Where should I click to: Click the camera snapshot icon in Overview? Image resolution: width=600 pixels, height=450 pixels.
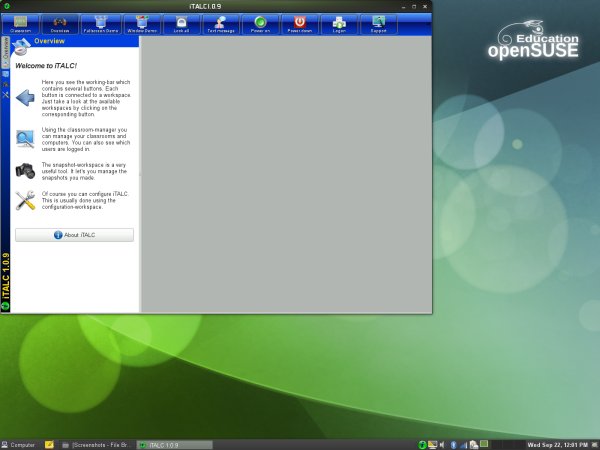[25, 171]
